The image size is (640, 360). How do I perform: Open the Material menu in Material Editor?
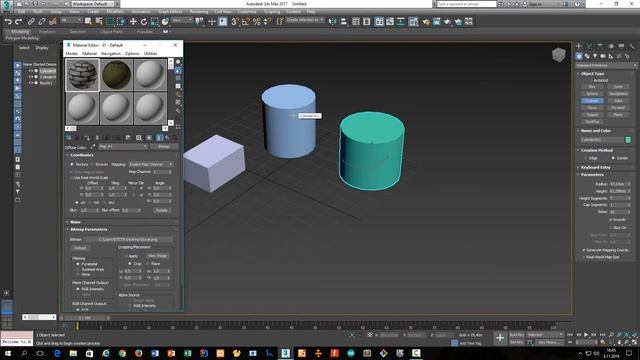tap(89, 53)
